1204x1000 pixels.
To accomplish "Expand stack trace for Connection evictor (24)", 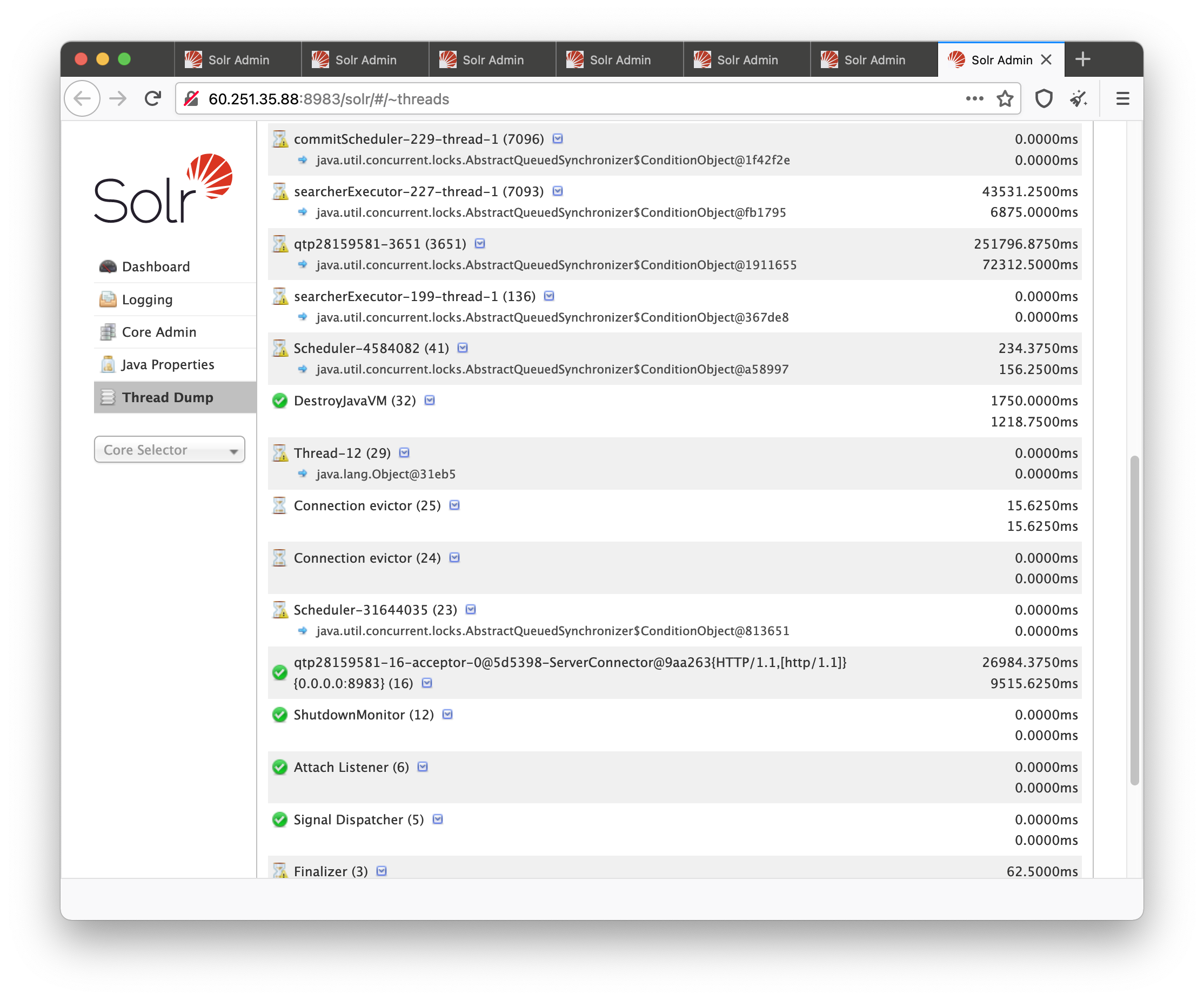I will pyautogui.click(x=454, y=557).
